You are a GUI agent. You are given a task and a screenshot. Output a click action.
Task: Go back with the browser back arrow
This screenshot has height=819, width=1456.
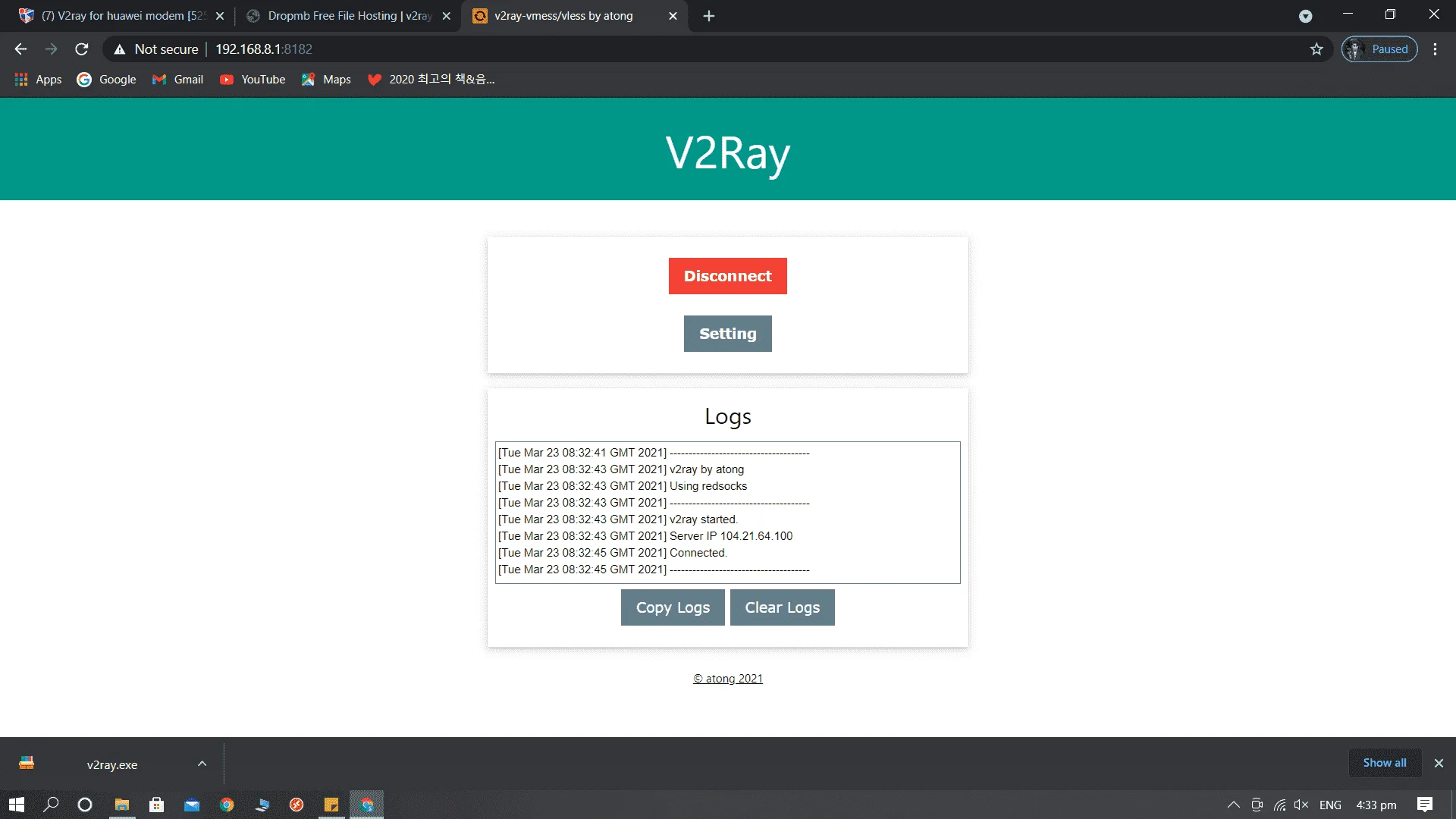[20, 49]
